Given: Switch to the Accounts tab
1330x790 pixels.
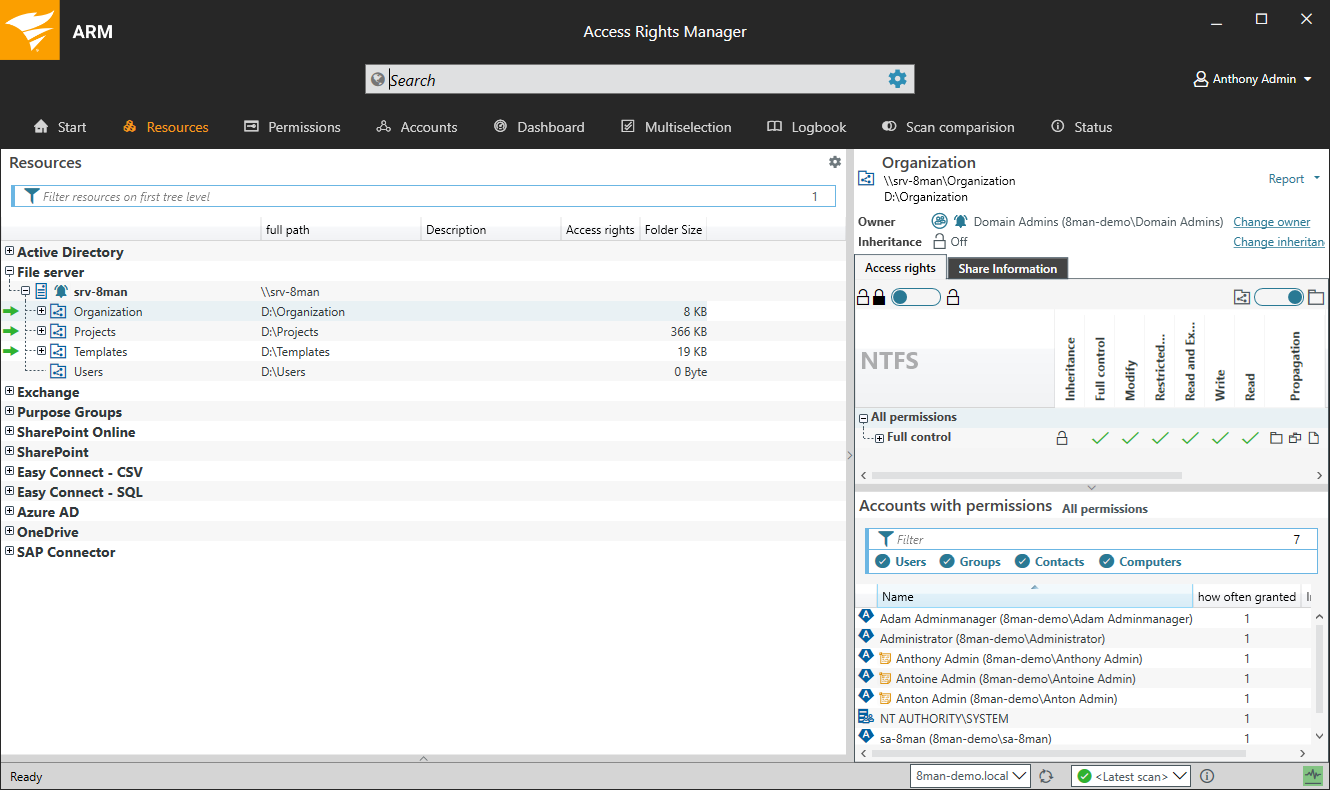Looking at the screenshot, I should click(x=417, y=127).
